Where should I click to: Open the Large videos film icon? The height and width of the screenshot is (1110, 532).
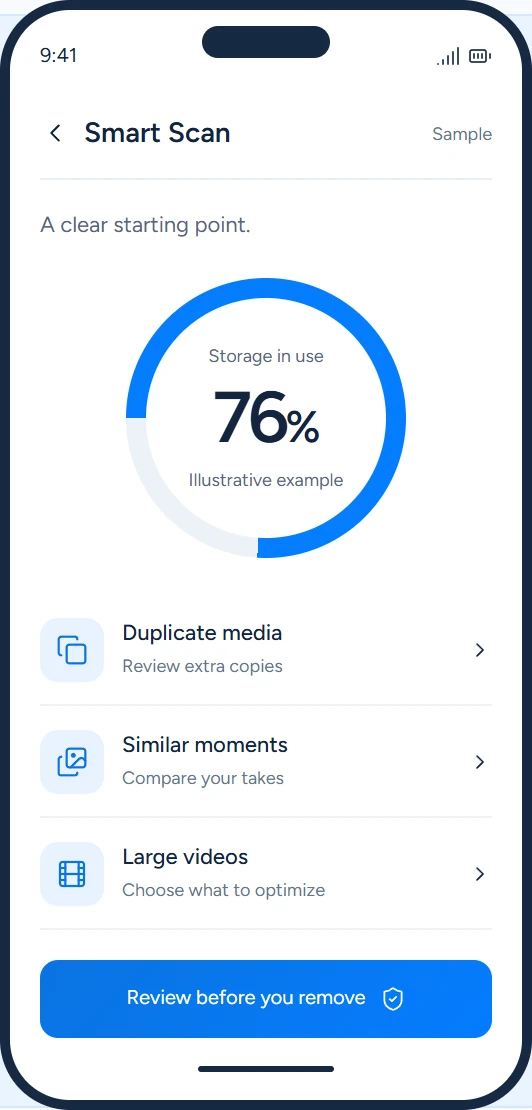tap(71, 874)
